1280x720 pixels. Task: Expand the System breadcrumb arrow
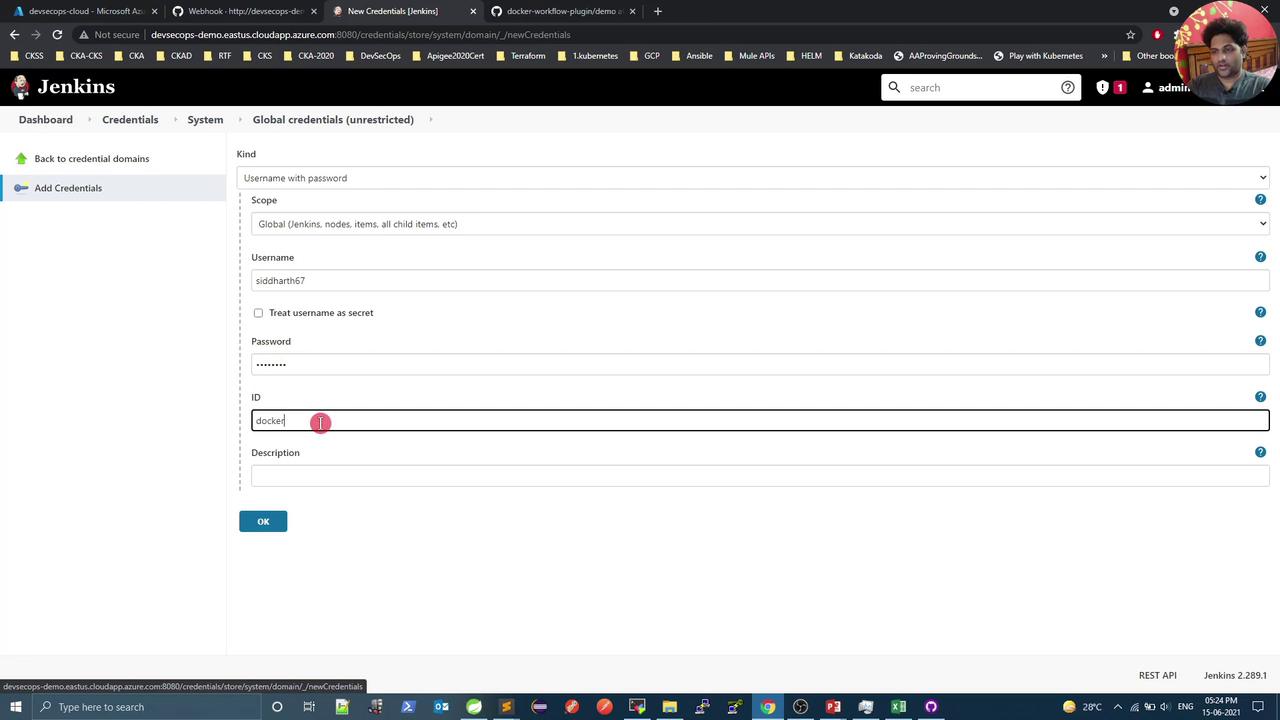(238, 120)
